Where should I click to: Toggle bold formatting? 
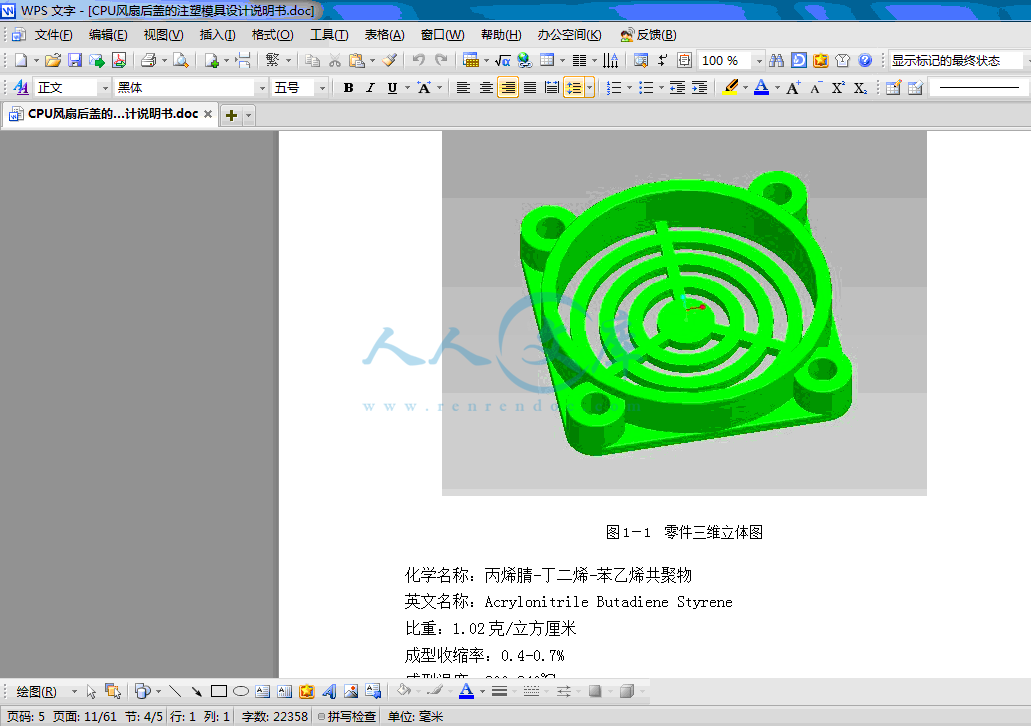(x=348, y=87)
